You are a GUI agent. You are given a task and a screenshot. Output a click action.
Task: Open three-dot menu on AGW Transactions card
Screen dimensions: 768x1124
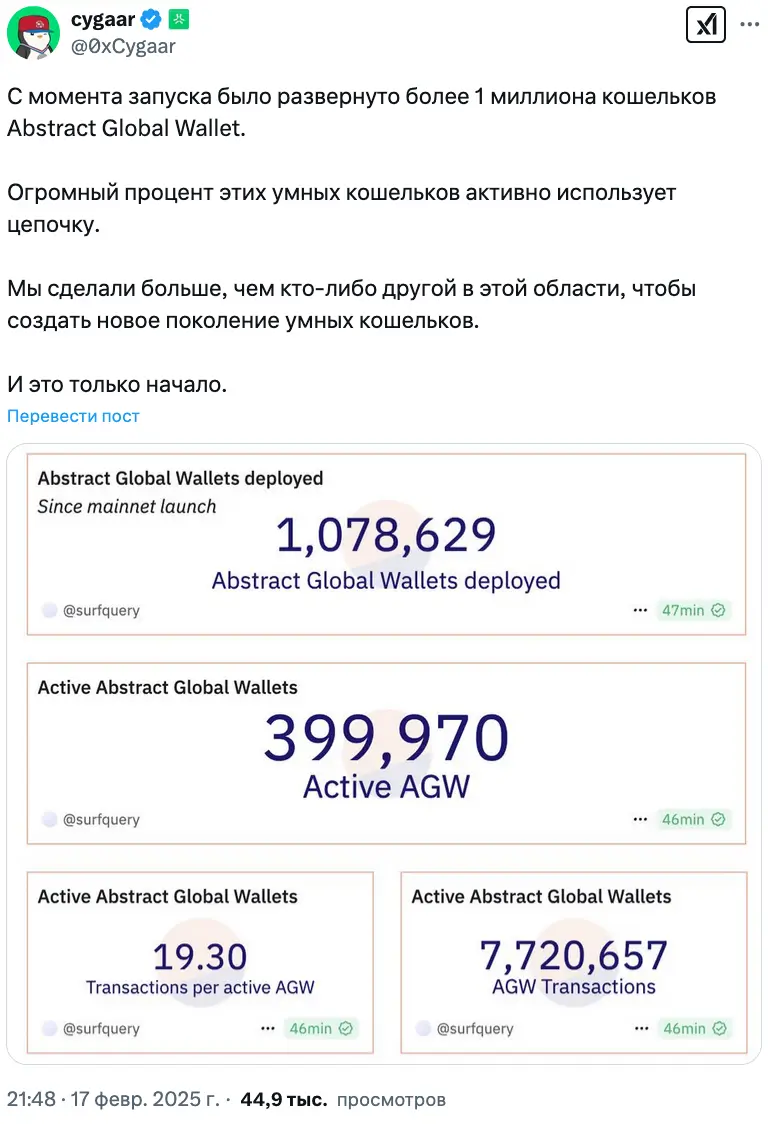[x=641, y=1028]
